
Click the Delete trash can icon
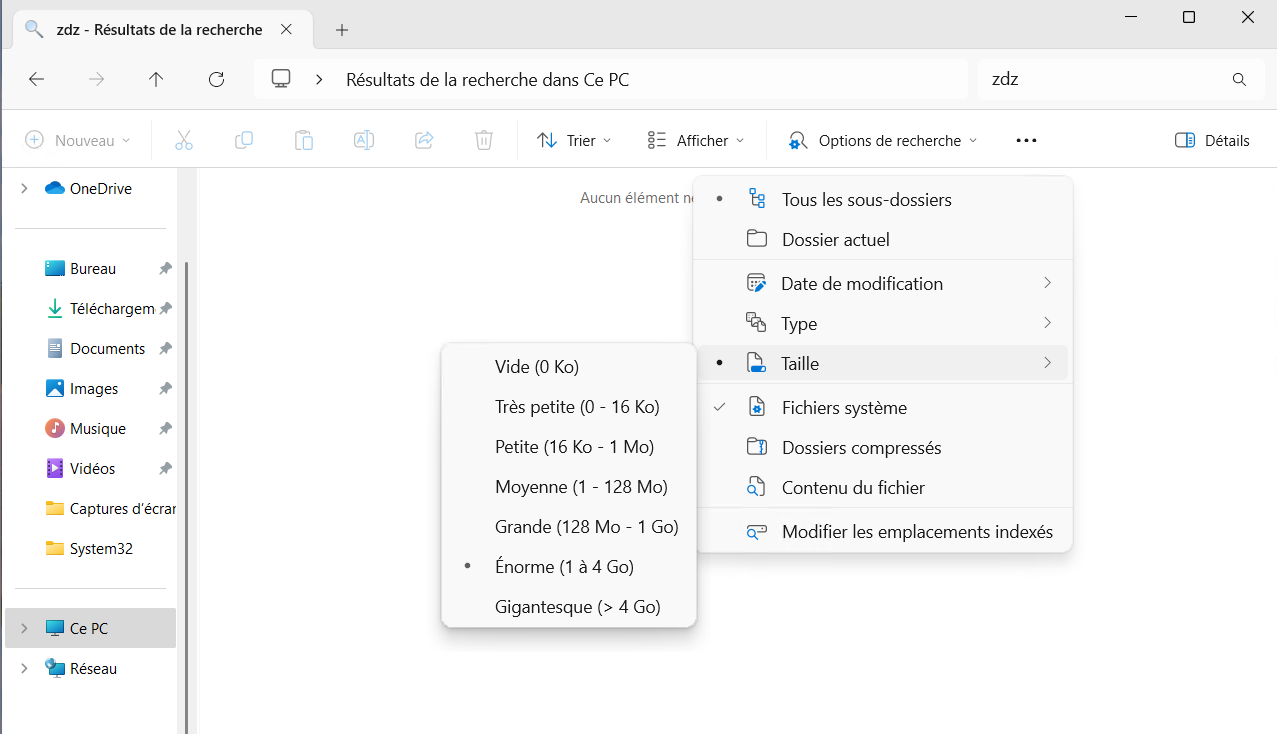click(x=484, y=141)
